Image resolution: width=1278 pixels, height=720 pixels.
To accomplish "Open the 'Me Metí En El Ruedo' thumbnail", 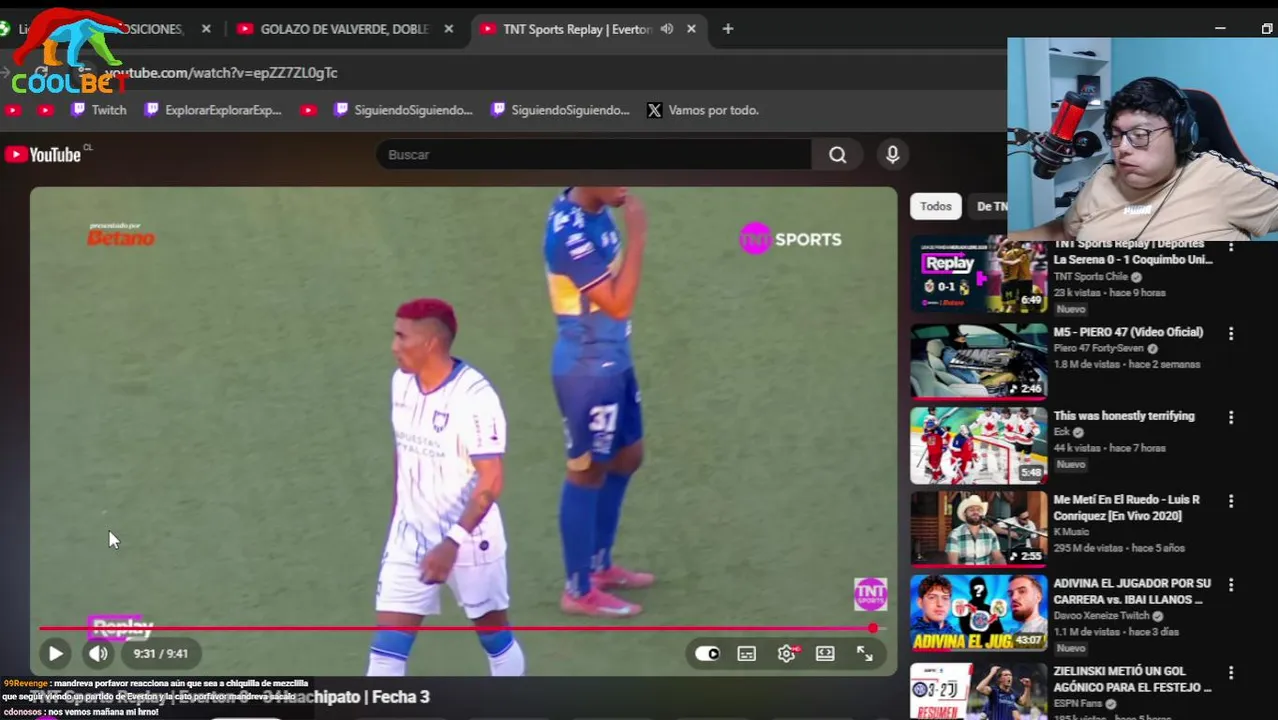I will 978,529.
